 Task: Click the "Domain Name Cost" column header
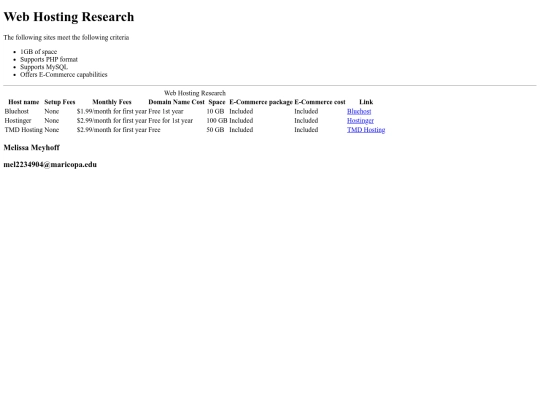pyautogui.click(x=176, y=102)
